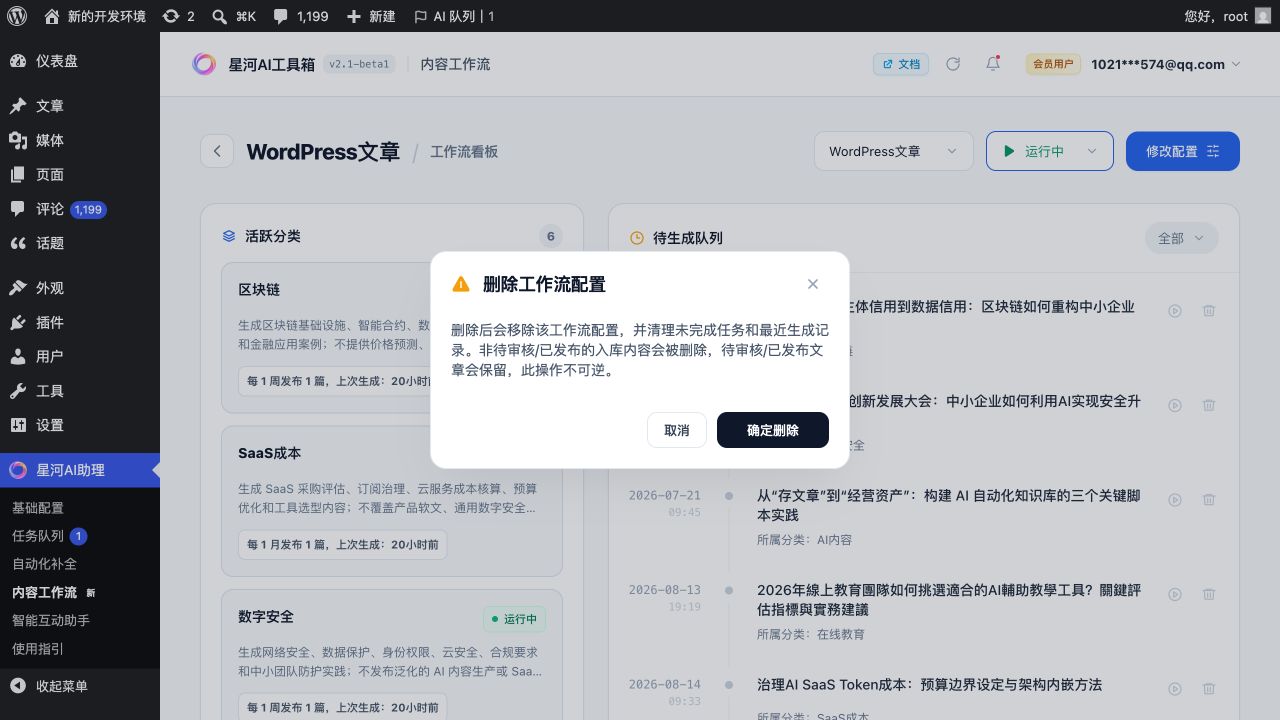Confirm with 确定删除 button
The height and width of the screenshot is (720, 1280).
point(773,430)
